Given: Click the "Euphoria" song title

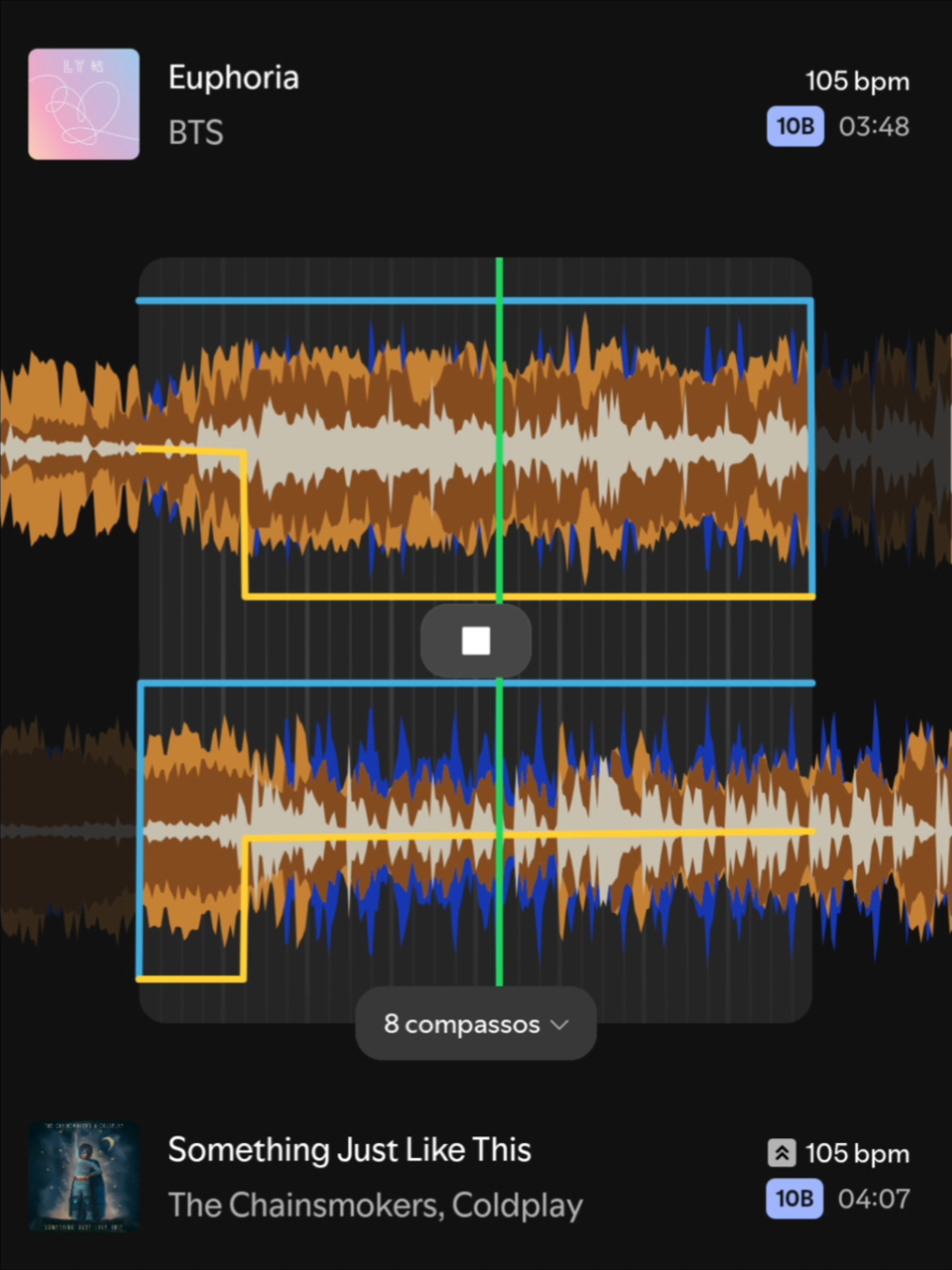Looking at the screenshot, I should pyautogui.click(x=234, y=78).
